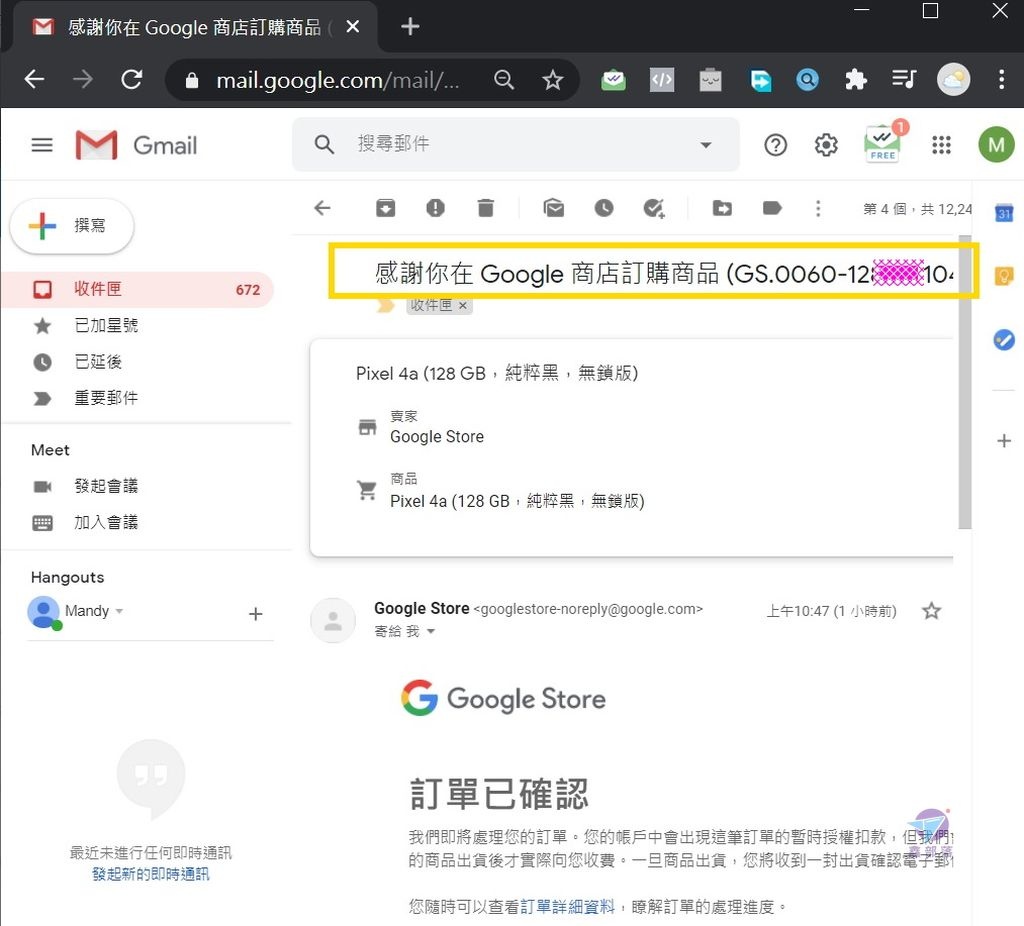
Task: Open the 收件匣 inbox folder
Action: (138, 289)
